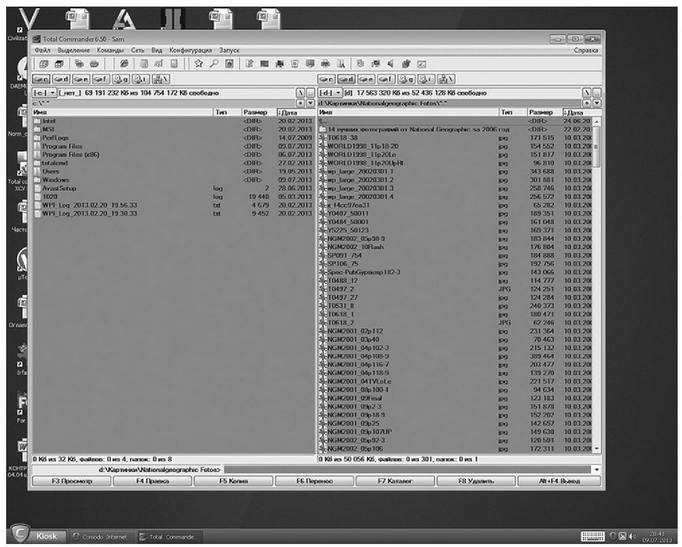The image size is (682, 547).
Task: Switch left panel to drive d button
Action: pos(61,79)
